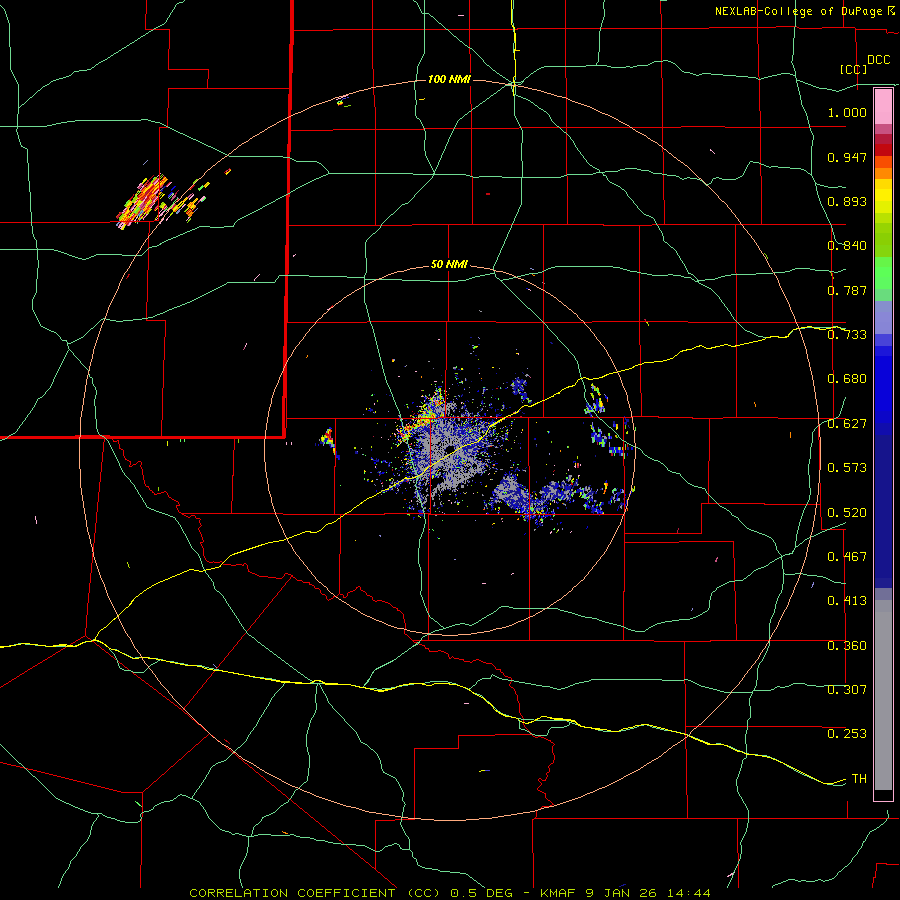Pick the gray band in the color scale
900x900 pixels.
click(883, 695)
